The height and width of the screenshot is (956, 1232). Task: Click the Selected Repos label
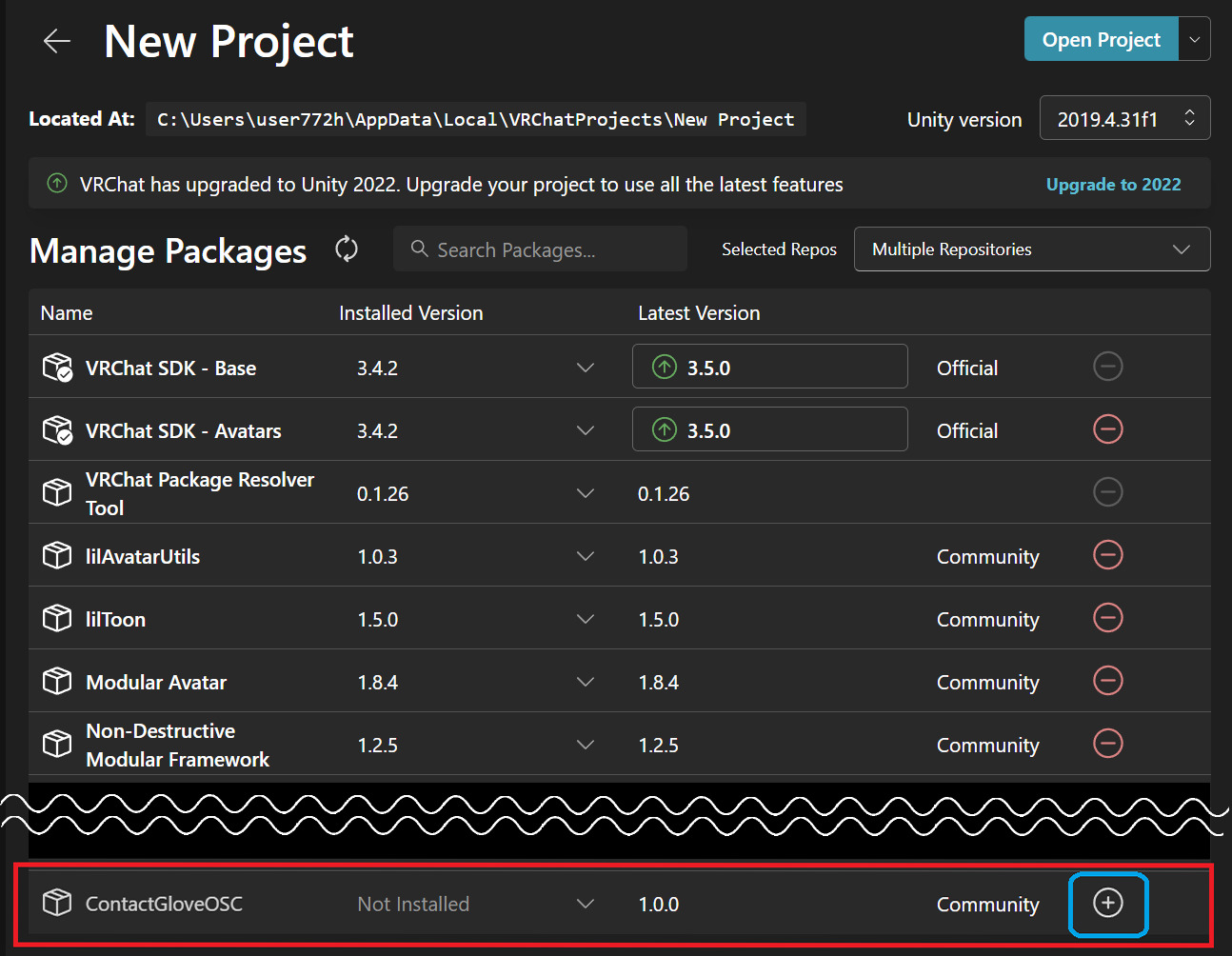779,249
